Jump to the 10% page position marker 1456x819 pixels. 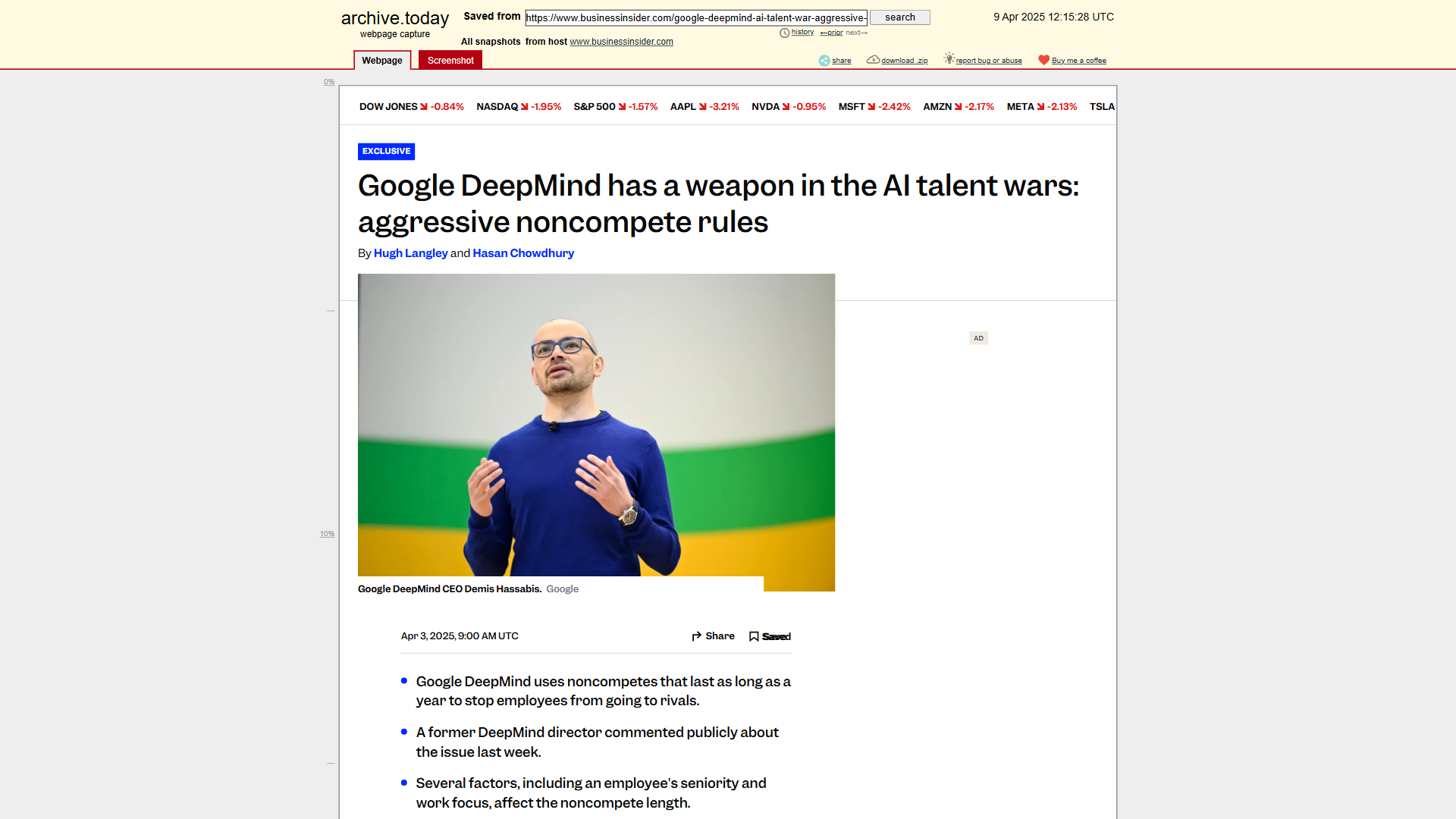(327, 534)
